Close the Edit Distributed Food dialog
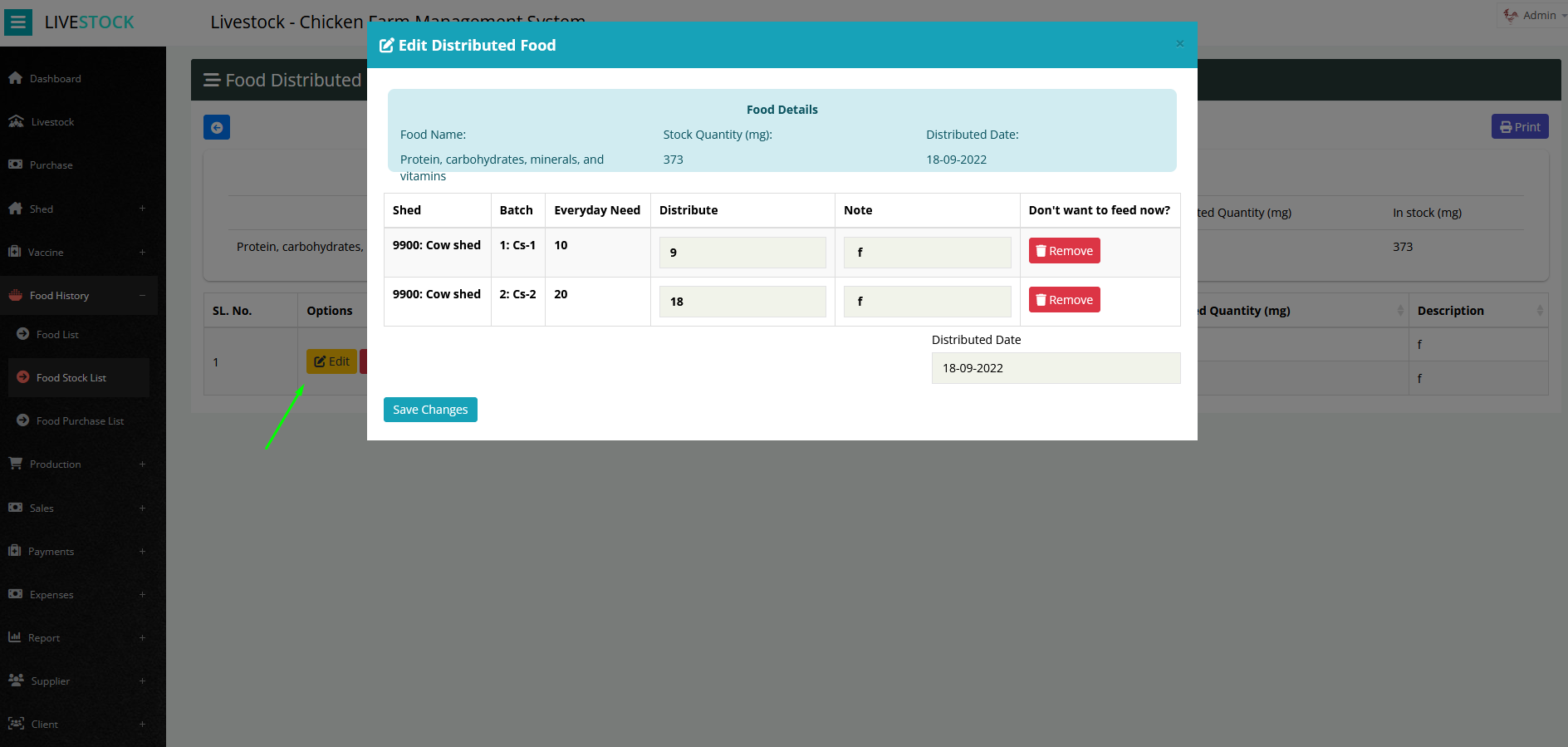The height and width of the screenshot is (747, 1568). 1179,44
